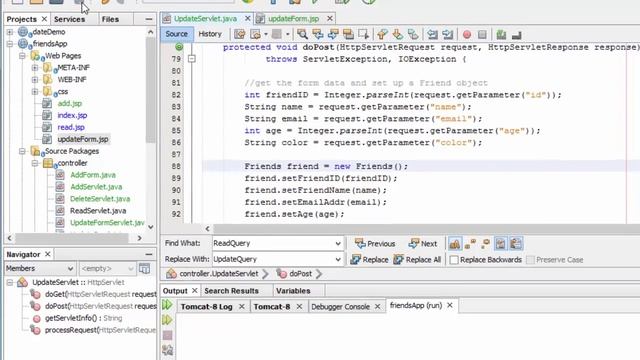This screenshot has width=640, height=360.
Task: Open the Replace With dropdown history
Action: pyautogui.click(x=338, y=260)
